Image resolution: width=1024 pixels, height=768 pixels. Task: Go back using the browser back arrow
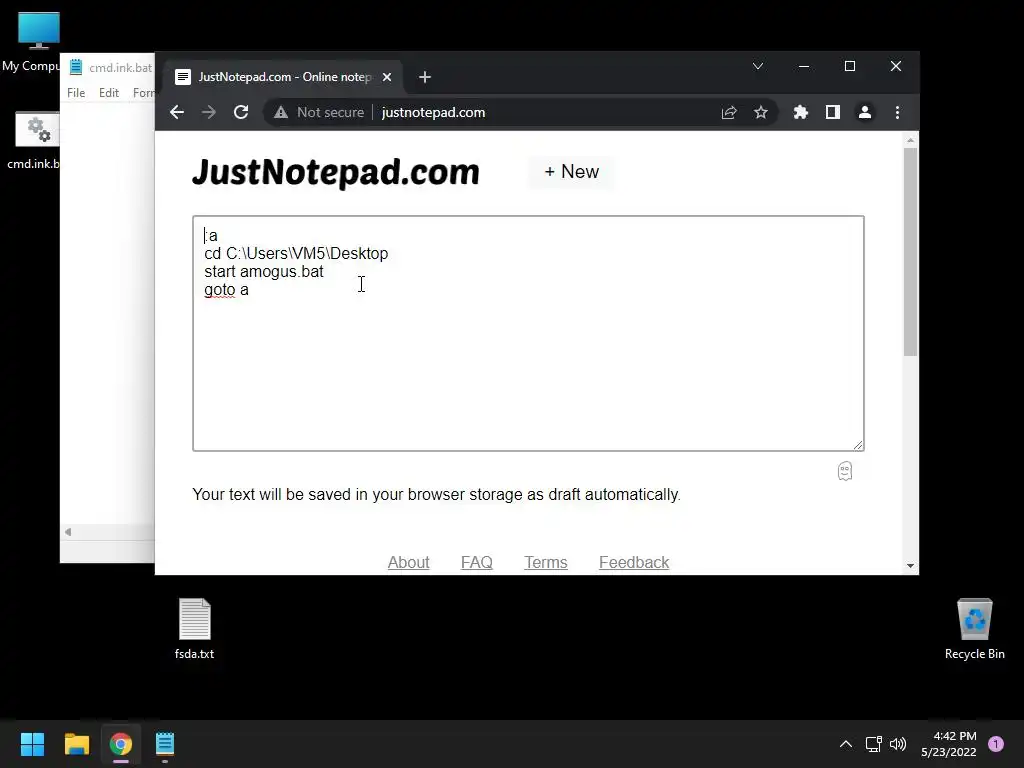pyautogui.click(x=176, y=112)
